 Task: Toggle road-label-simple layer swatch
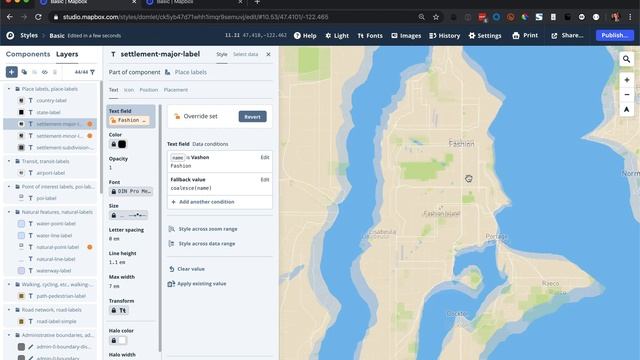[21, 321]
